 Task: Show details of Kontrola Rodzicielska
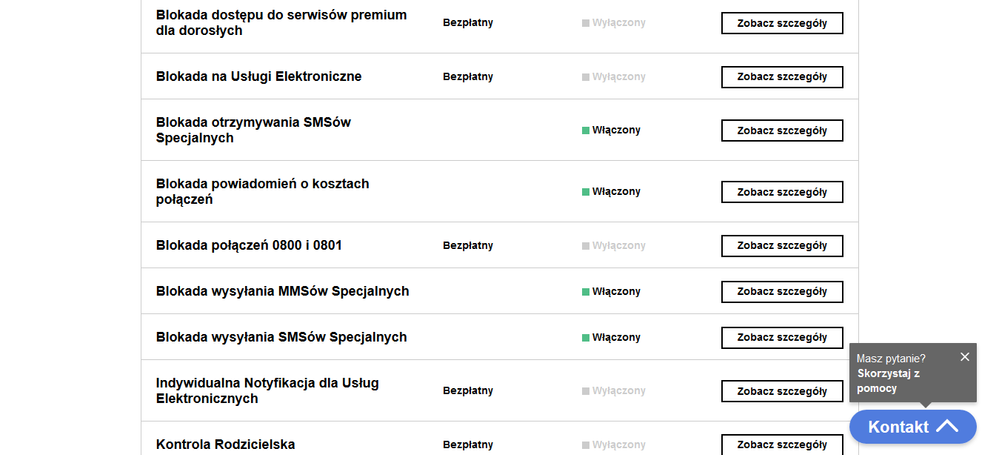point(781,445)
